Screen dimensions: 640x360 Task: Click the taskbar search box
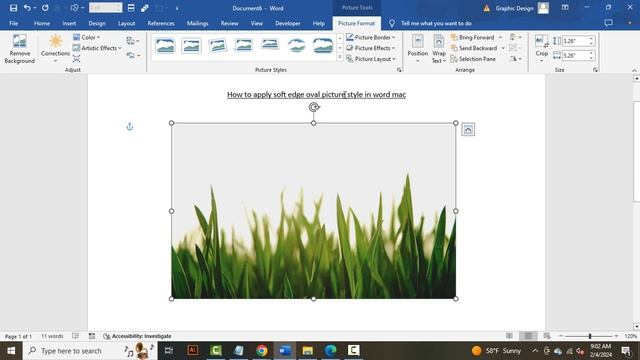(x=90, y=351)
